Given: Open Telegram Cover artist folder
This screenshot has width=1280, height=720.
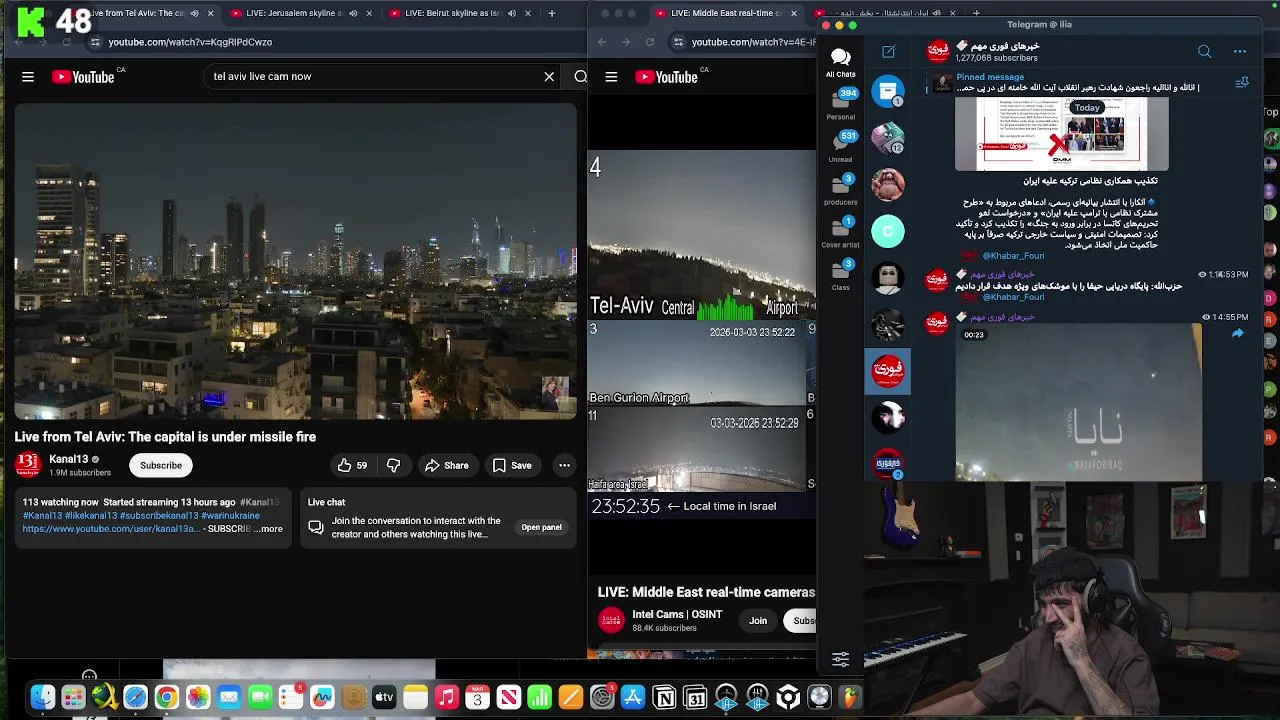Looking at the screenshot, I should coord(841,232).
